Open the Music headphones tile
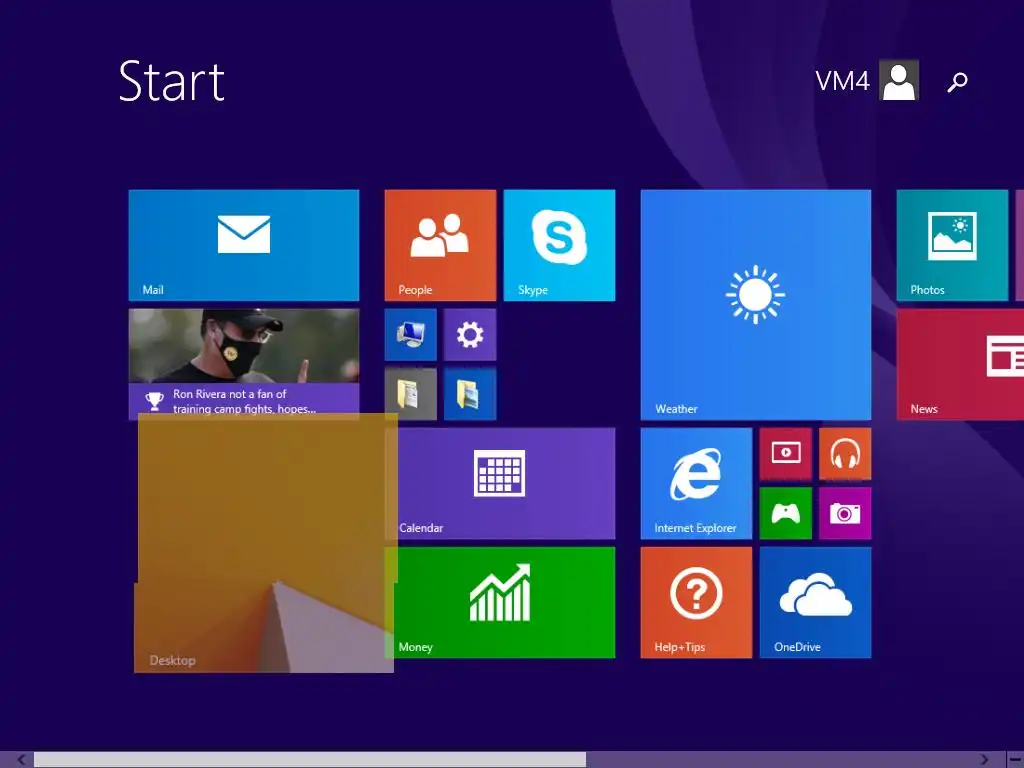Viewport: 1024px width, 768px height. (845, 454)
